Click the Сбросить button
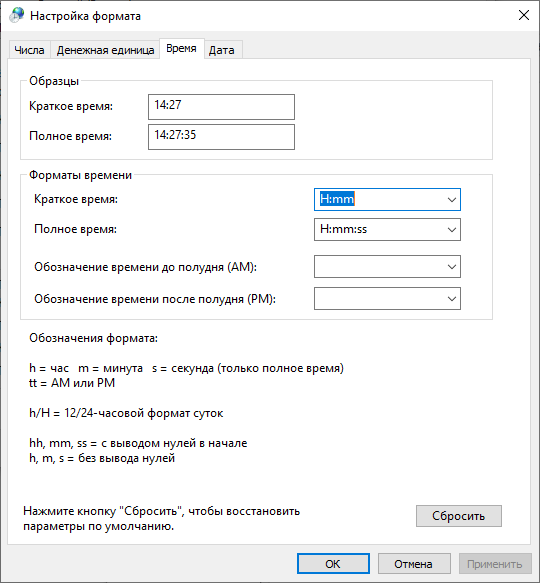This screenshot has height=583, width=540. click(459, 516)
